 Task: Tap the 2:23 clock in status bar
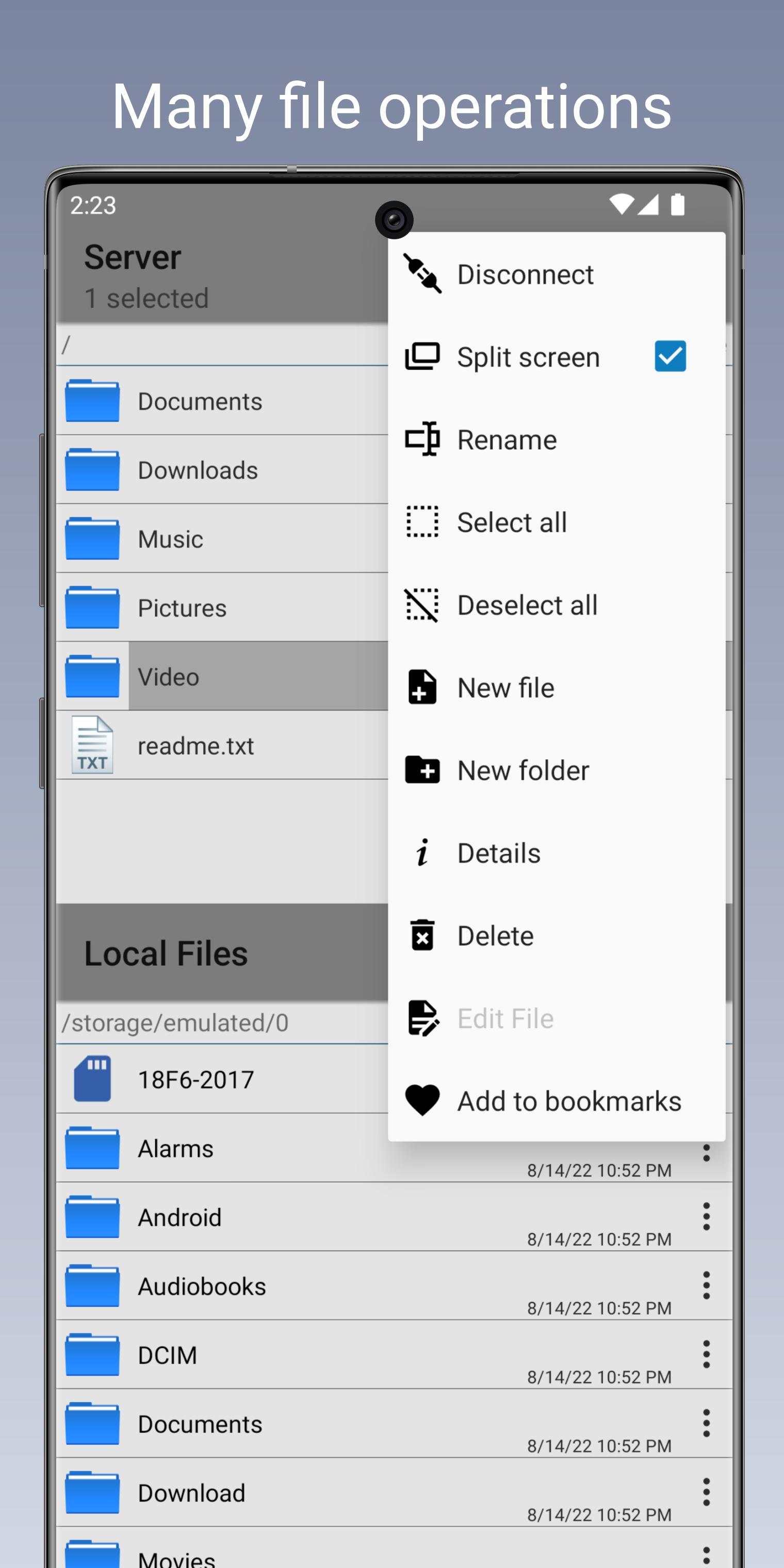tap(92, 205)
